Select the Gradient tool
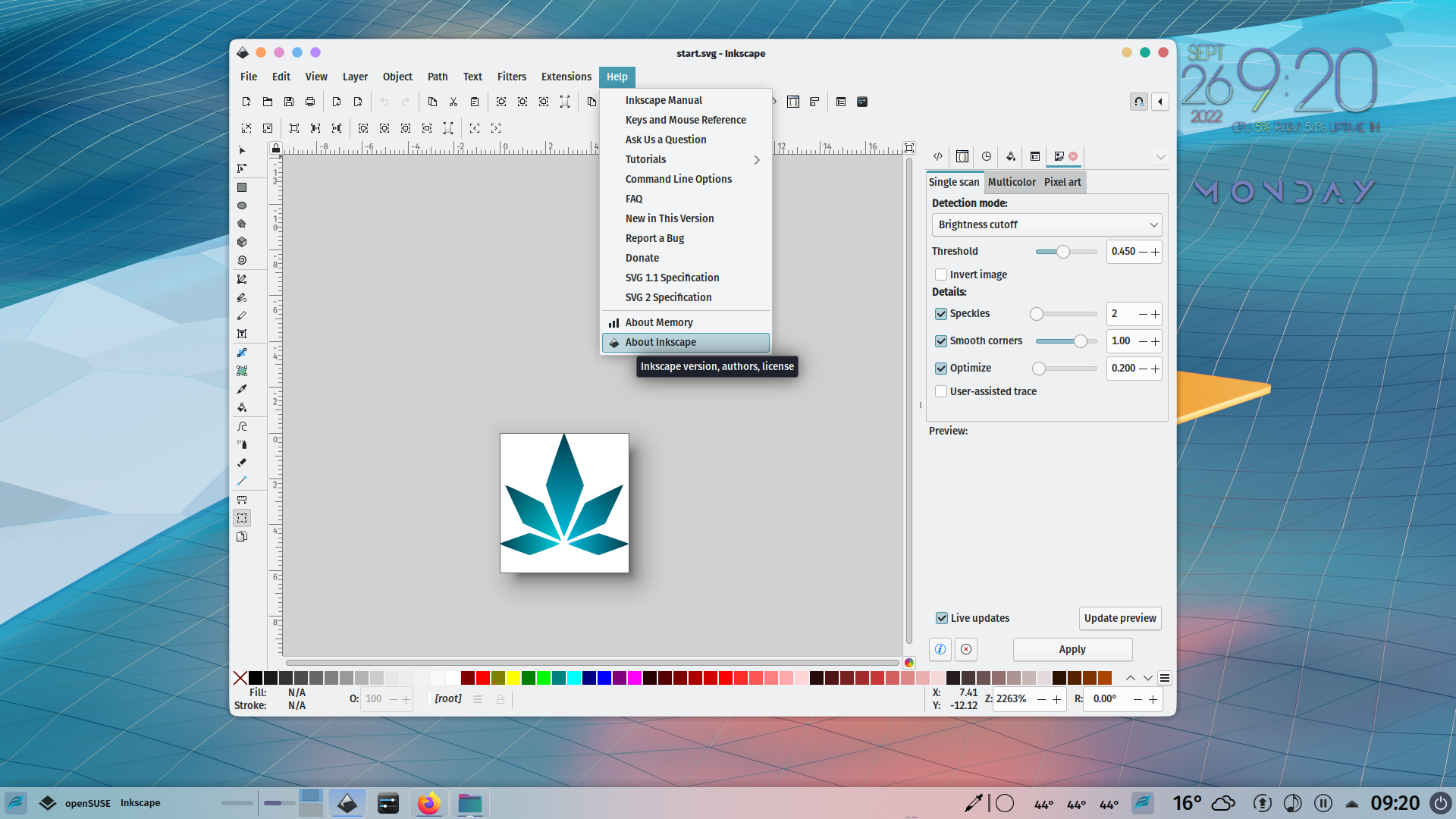The height and width of the screenshot is (819, 1456). tap(242, 353)
